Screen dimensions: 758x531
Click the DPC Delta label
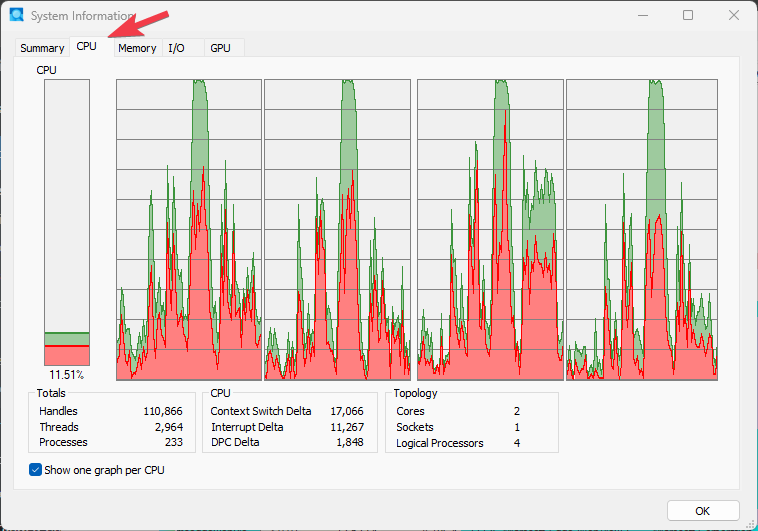235,442
